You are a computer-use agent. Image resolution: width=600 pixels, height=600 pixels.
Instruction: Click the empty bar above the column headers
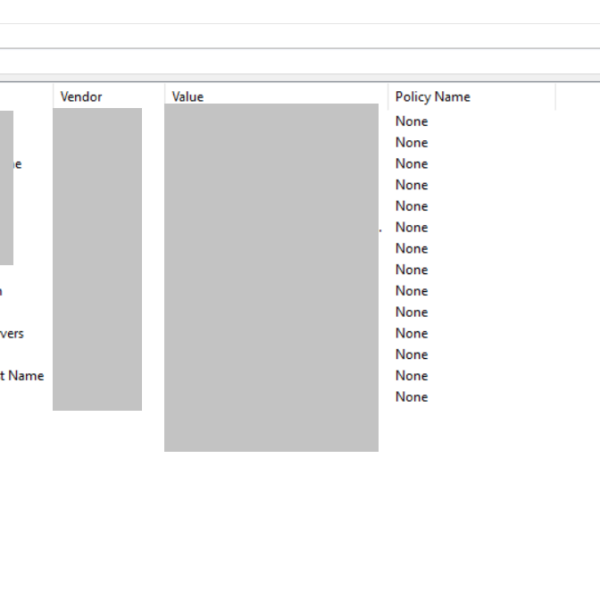click(x=300, y=61)
